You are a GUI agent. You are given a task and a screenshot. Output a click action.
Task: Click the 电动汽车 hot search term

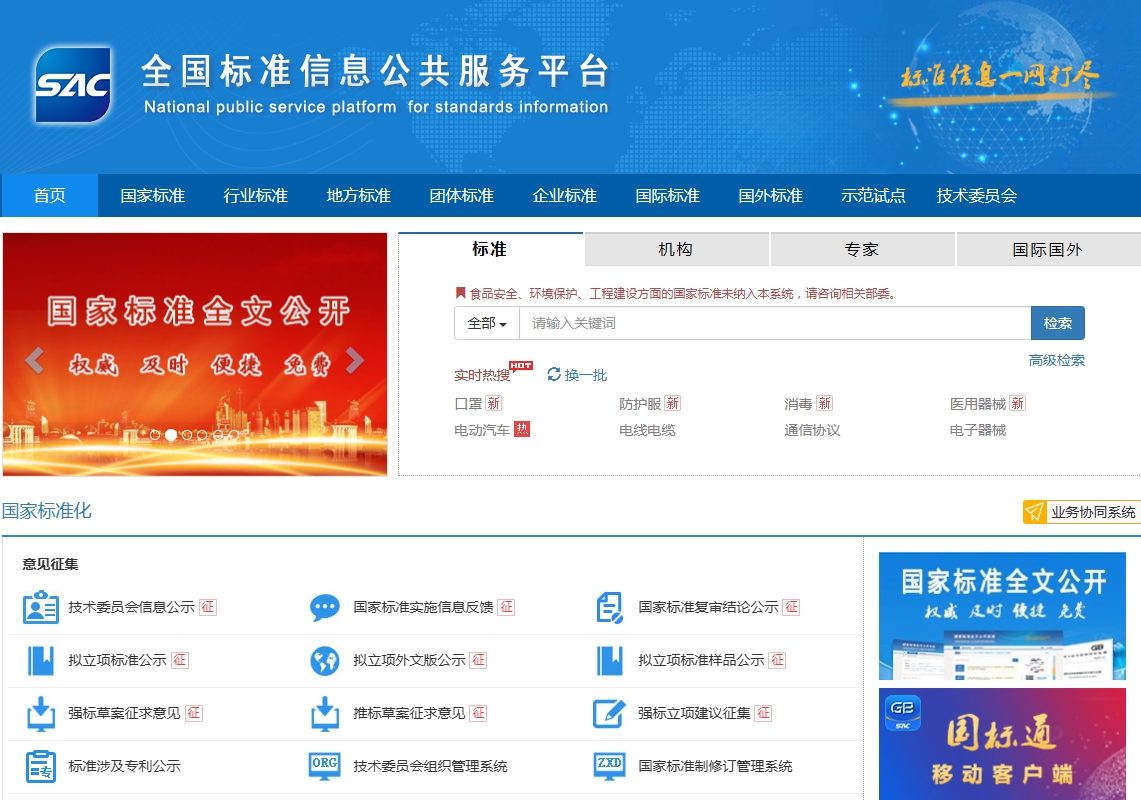point(482,430)
